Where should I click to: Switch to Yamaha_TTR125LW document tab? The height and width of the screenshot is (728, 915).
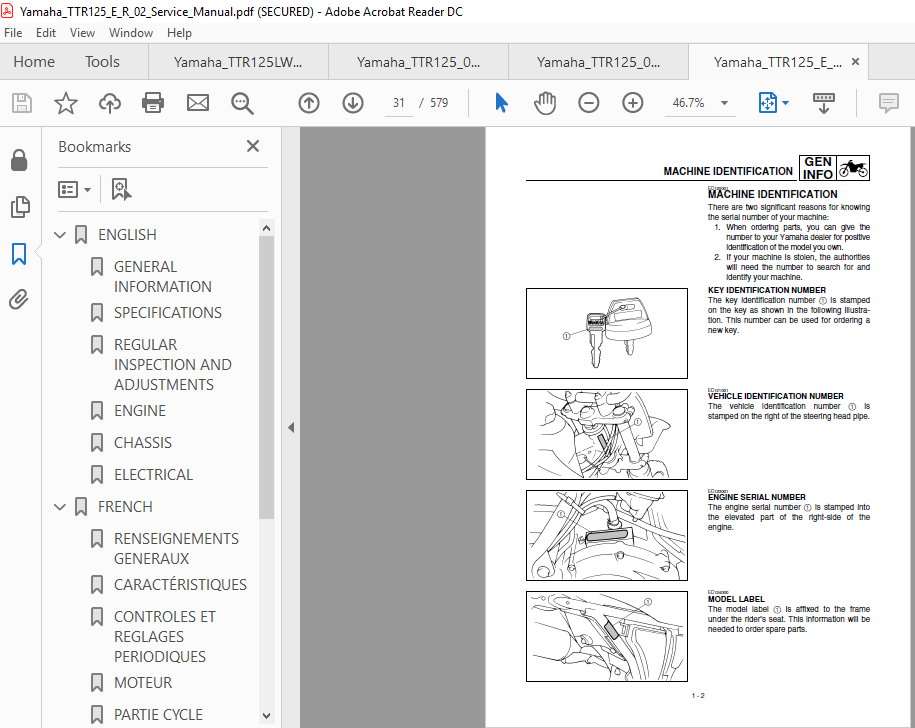(x=238, y=62)
